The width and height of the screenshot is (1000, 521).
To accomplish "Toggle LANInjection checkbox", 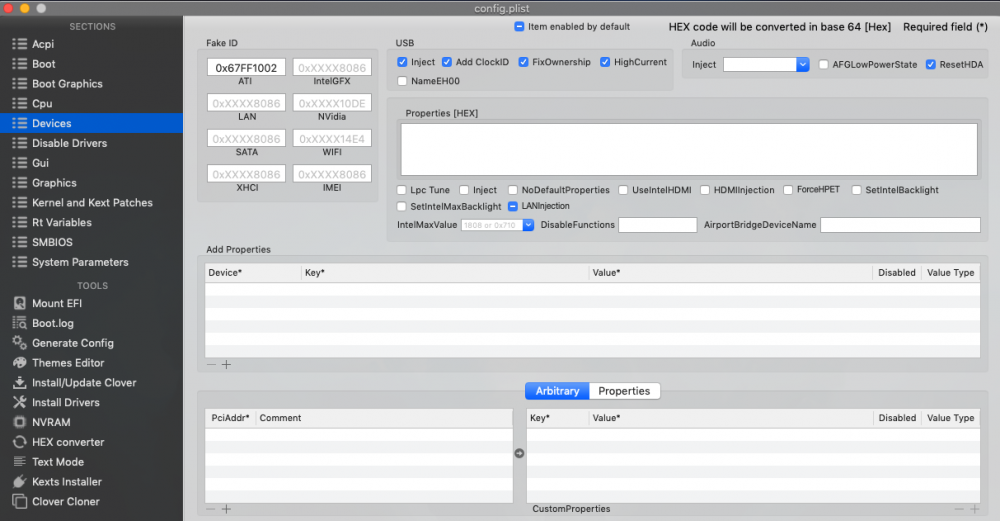I will click(513, 206).
